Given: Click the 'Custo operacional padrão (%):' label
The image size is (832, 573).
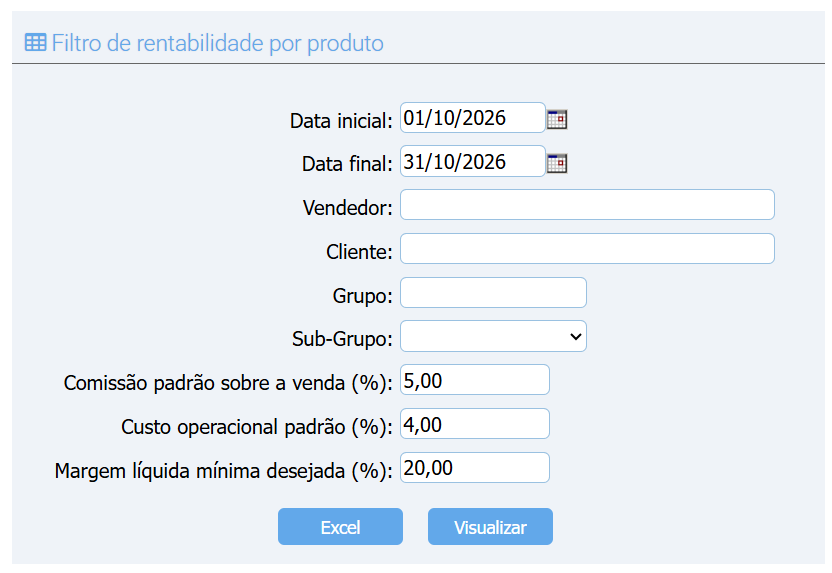Looking at the screenshot, I should pos(257,427).
